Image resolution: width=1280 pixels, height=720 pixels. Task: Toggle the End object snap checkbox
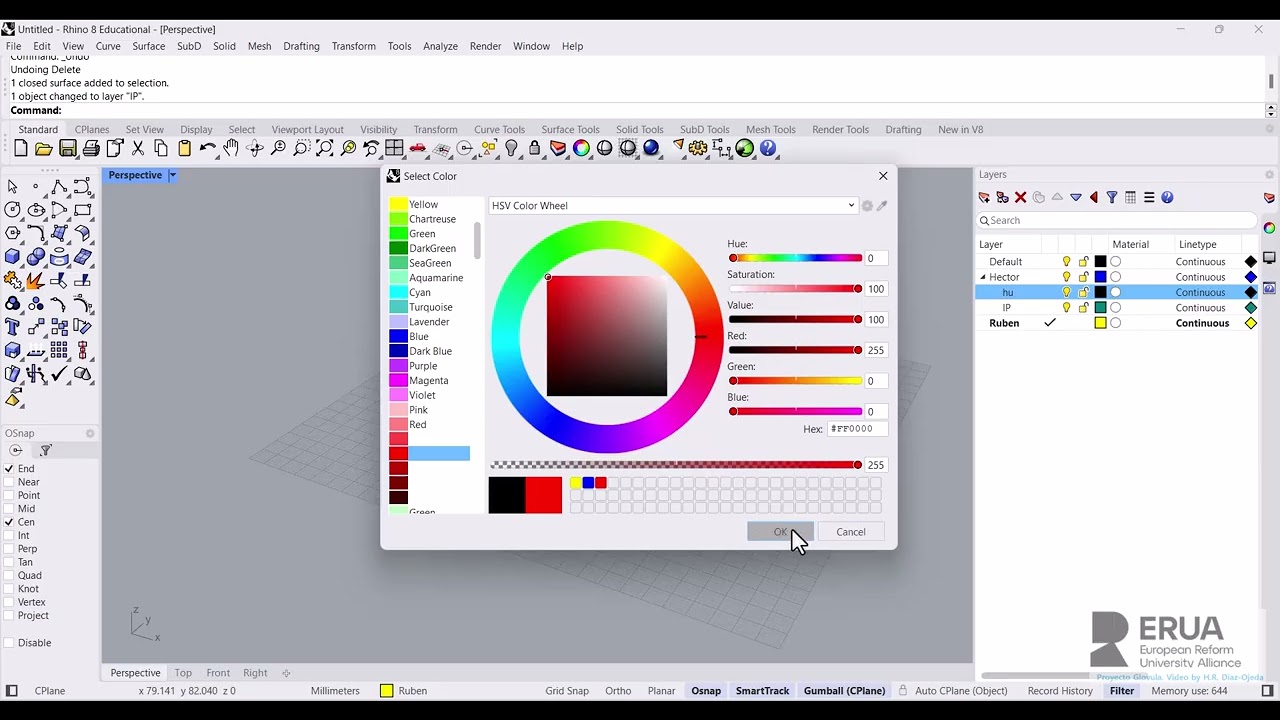pyautogui.click(x=9, y=469)
